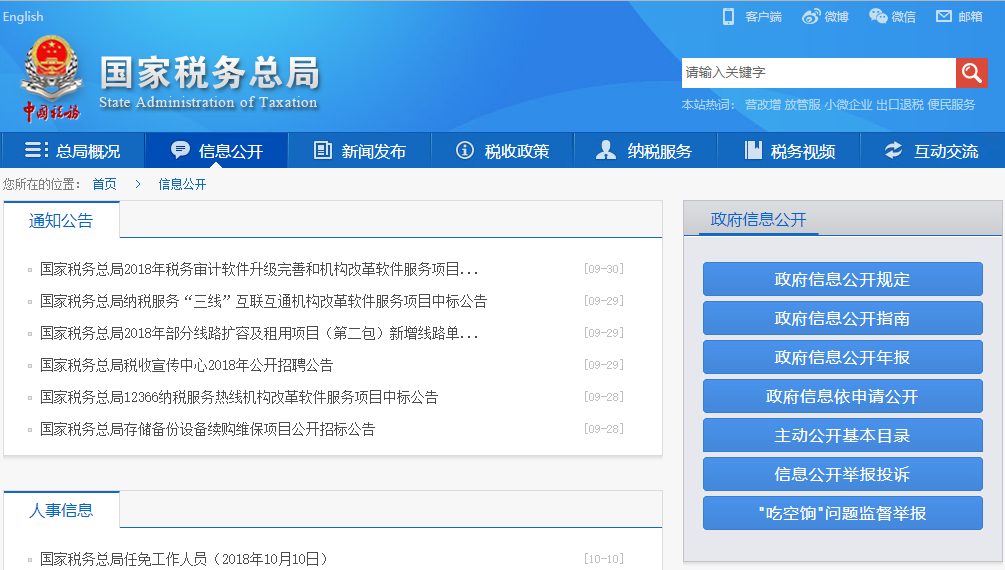
Task: Click the breadcrumb chevron arrow separator
Action: click(138, 185)
